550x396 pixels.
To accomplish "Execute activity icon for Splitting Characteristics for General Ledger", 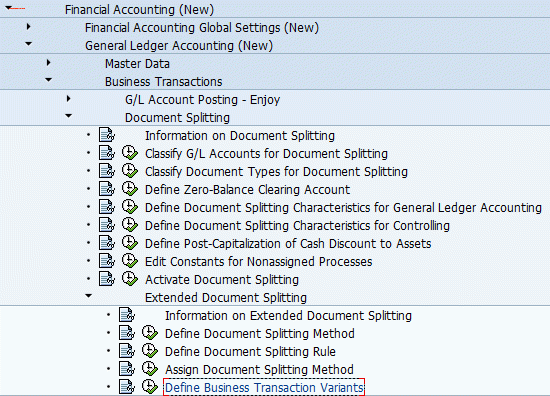I will pos(130,207).
